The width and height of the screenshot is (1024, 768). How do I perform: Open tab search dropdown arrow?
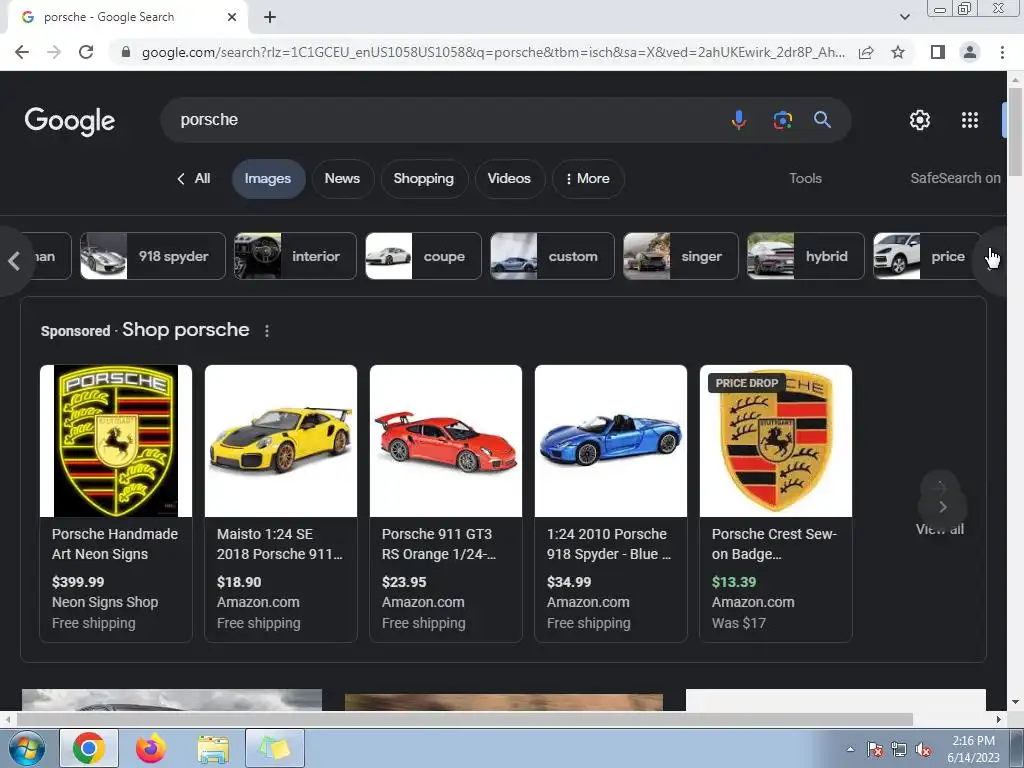tap(904, 17)
